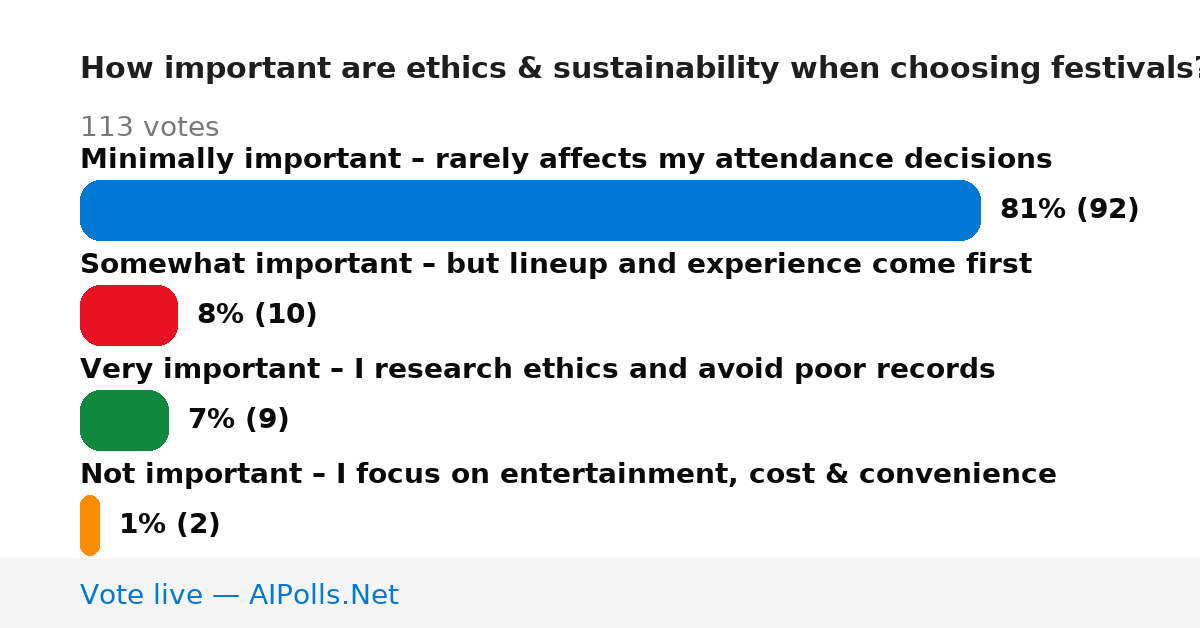Choose option 'Very important – I research ethics'
Screen dimensions: 1200x628
point(537,370)
